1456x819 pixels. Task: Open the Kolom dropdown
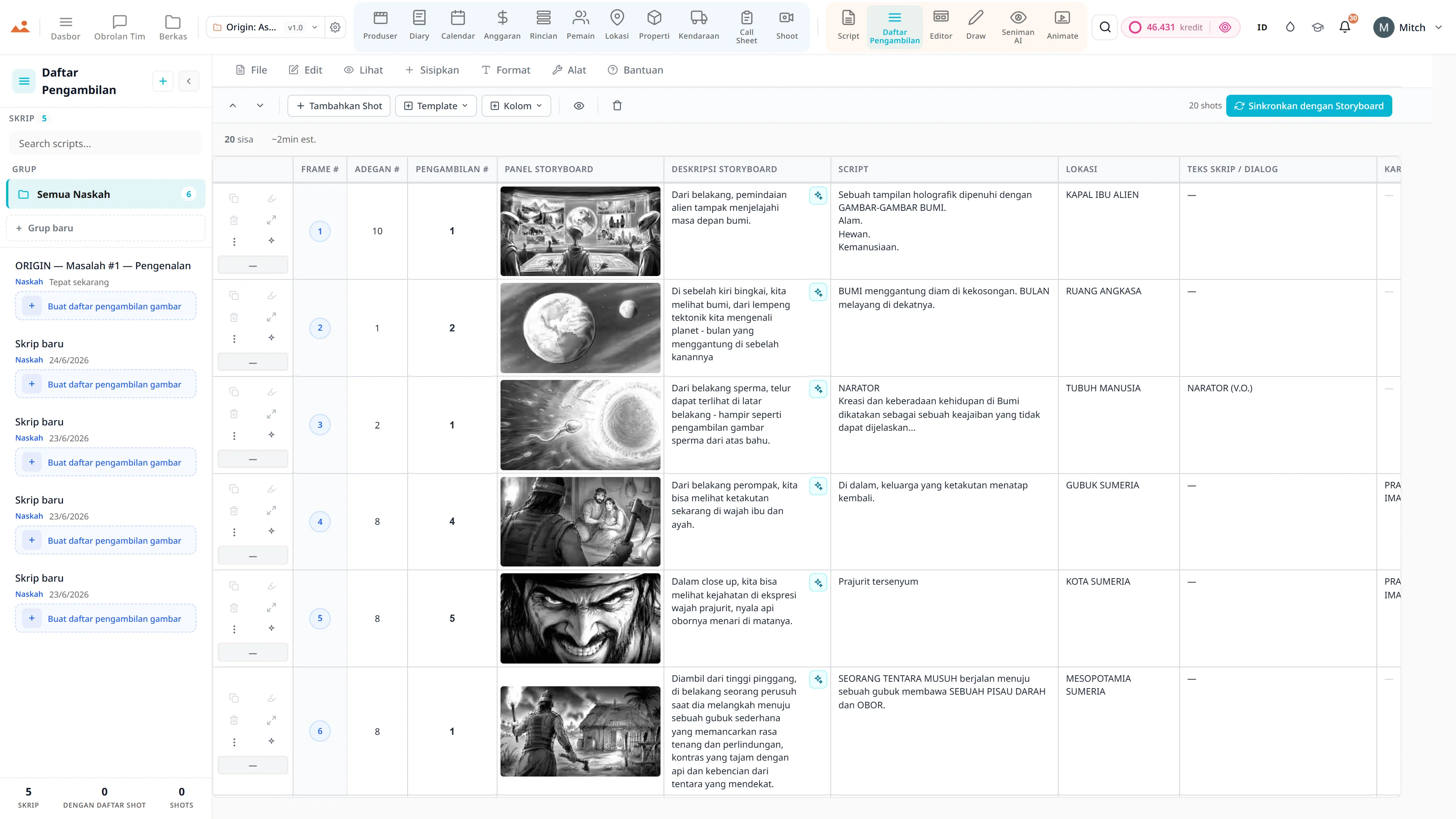tap(516, 106)
